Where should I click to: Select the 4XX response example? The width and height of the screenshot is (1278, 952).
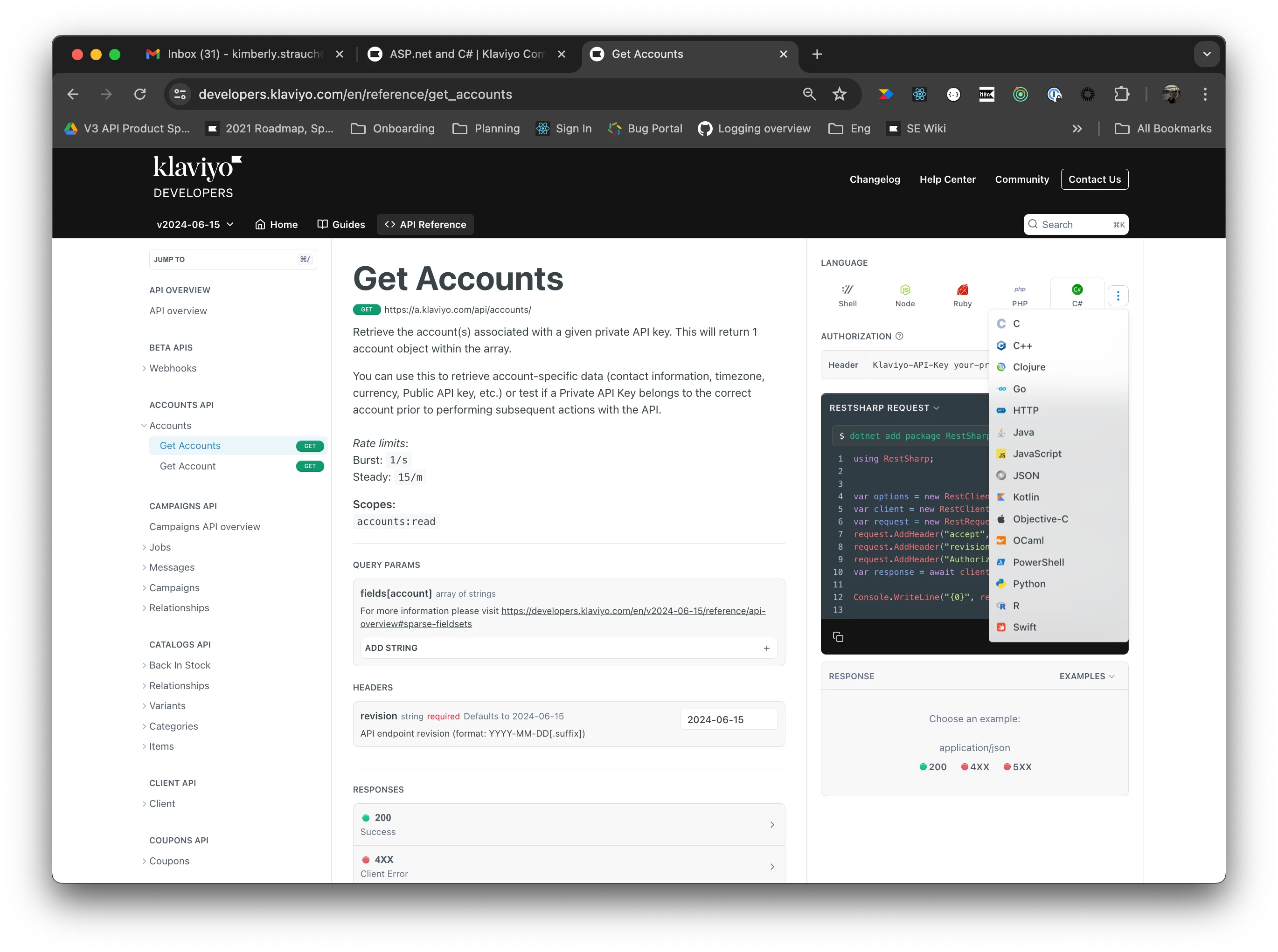(x=974, y=766)
